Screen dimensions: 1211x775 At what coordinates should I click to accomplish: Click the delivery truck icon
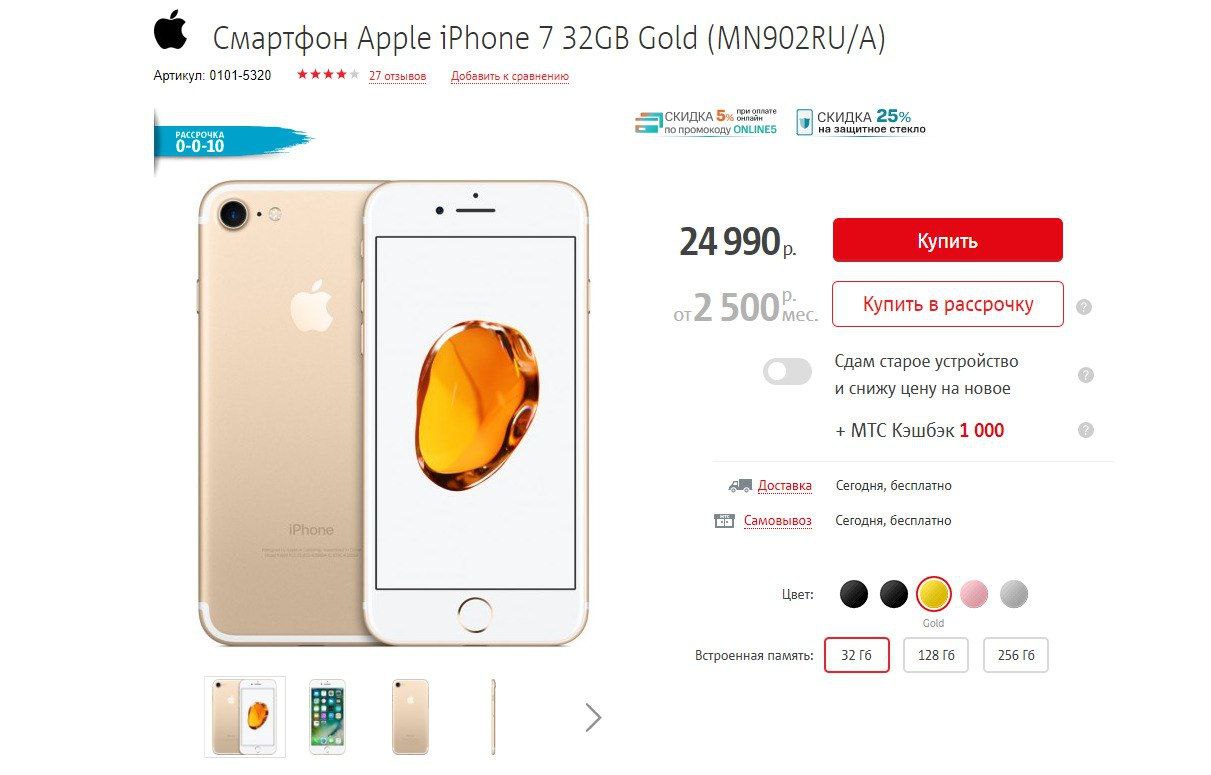coord(740,486)
